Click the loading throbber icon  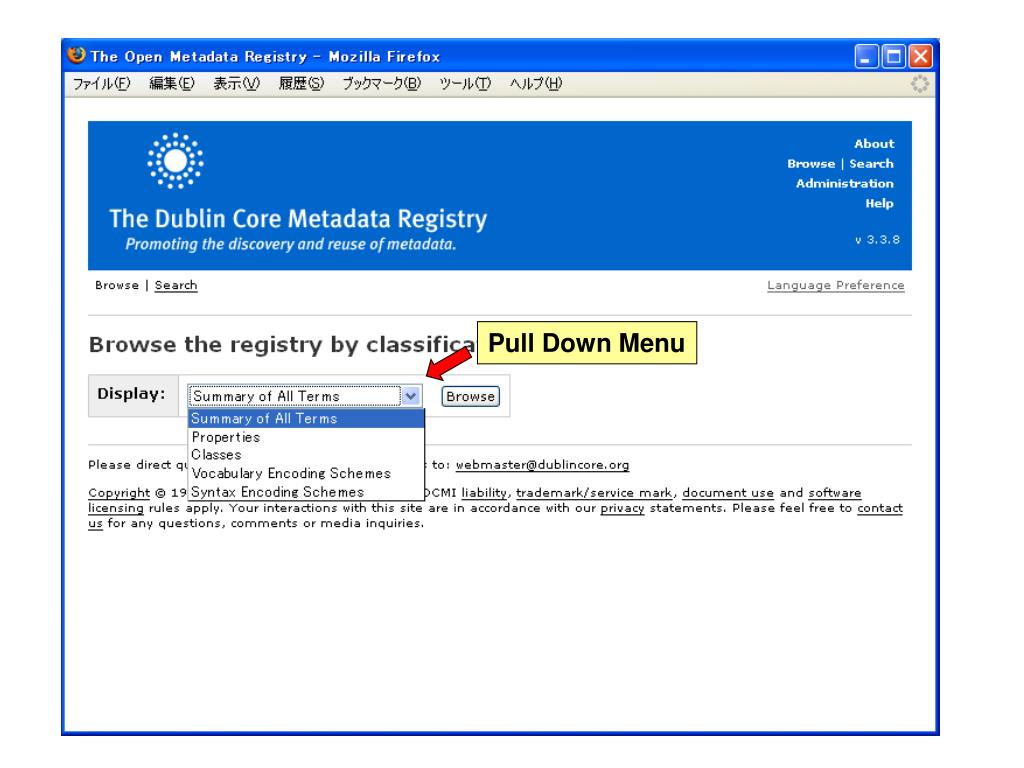[920, 84]
